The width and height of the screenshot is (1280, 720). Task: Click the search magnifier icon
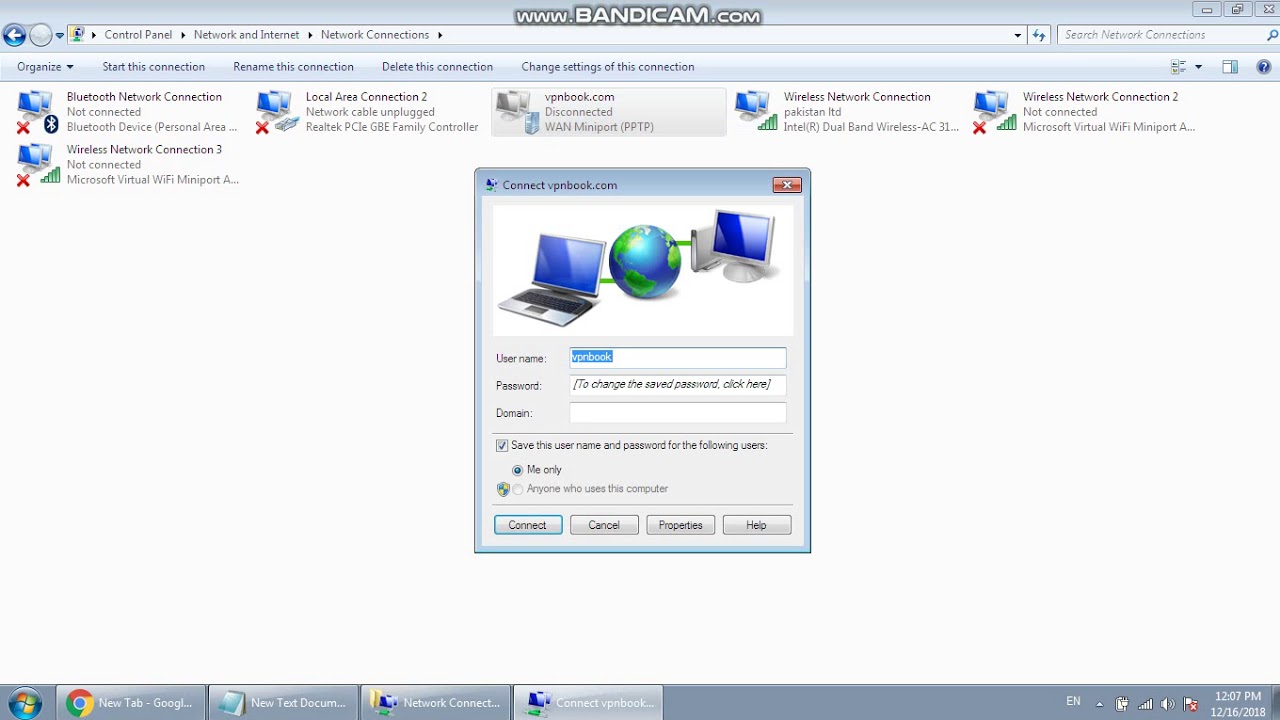1271,35
